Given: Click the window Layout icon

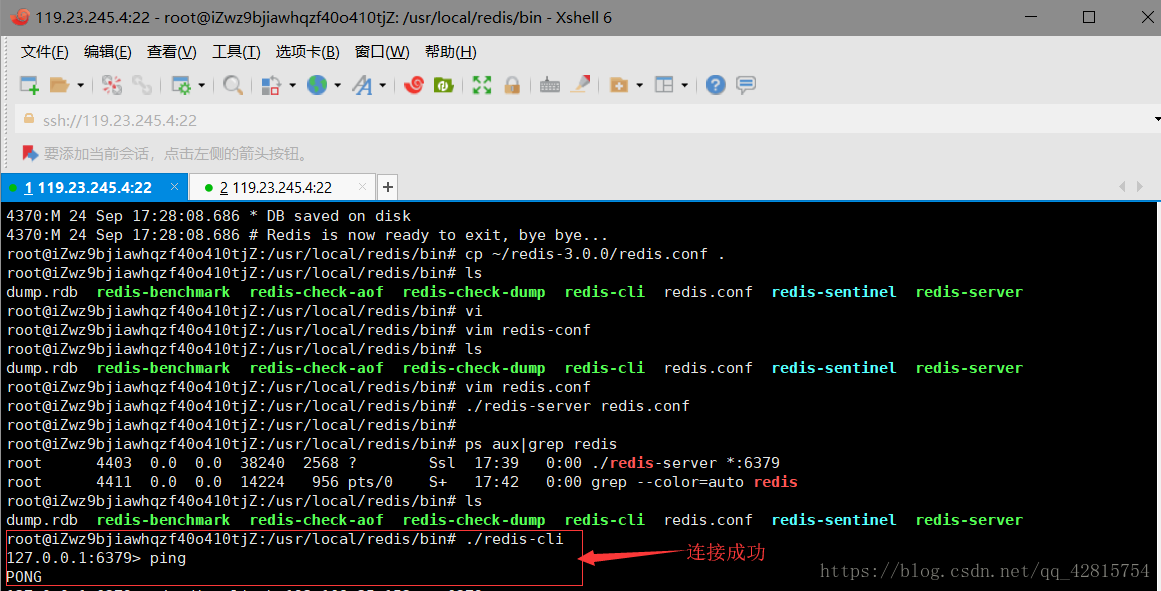Looking at the screenshot, I should point(664,85).
